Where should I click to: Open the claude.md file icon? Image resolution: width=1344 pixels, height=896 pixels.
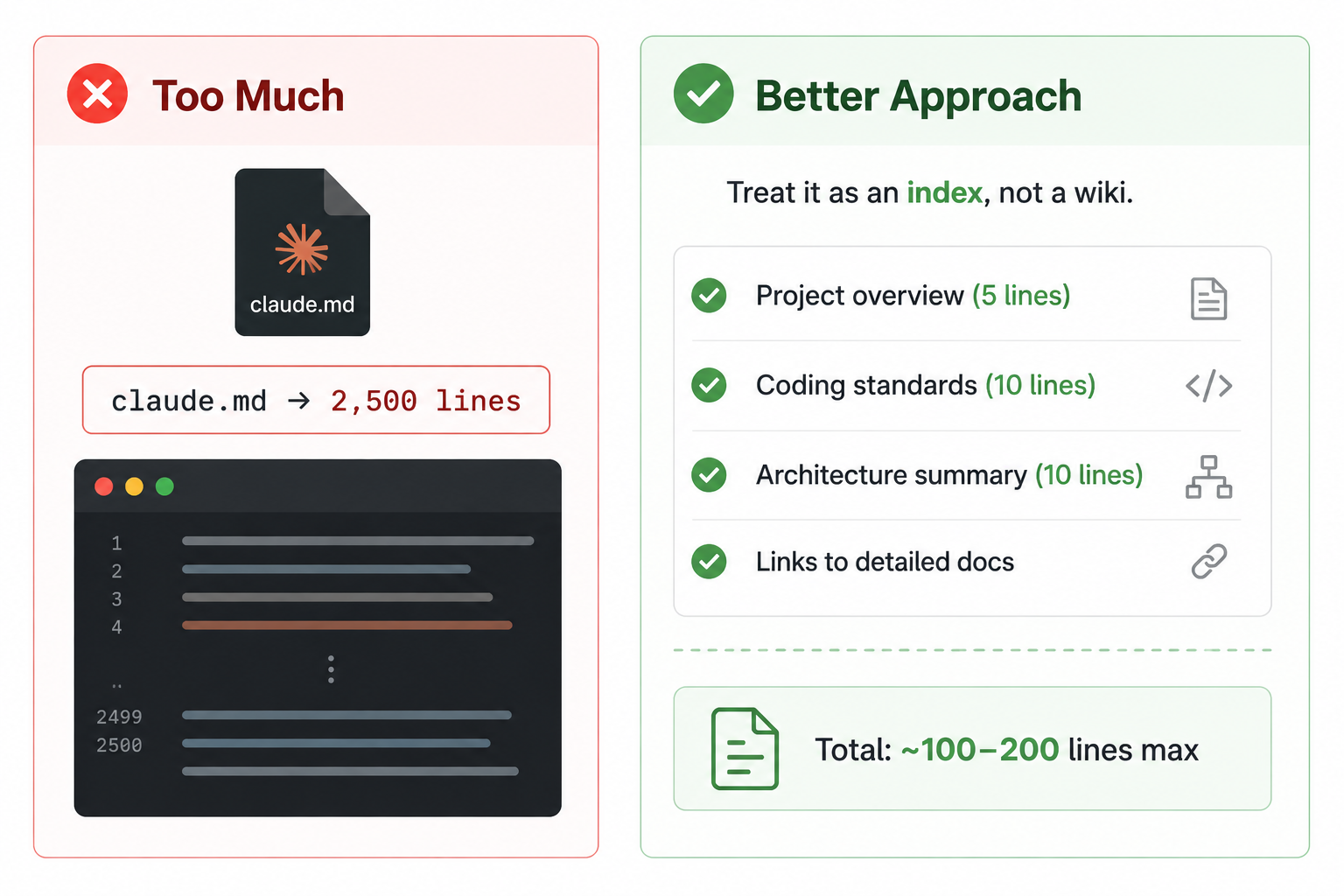pyautogui.click(x=302, y=252)
